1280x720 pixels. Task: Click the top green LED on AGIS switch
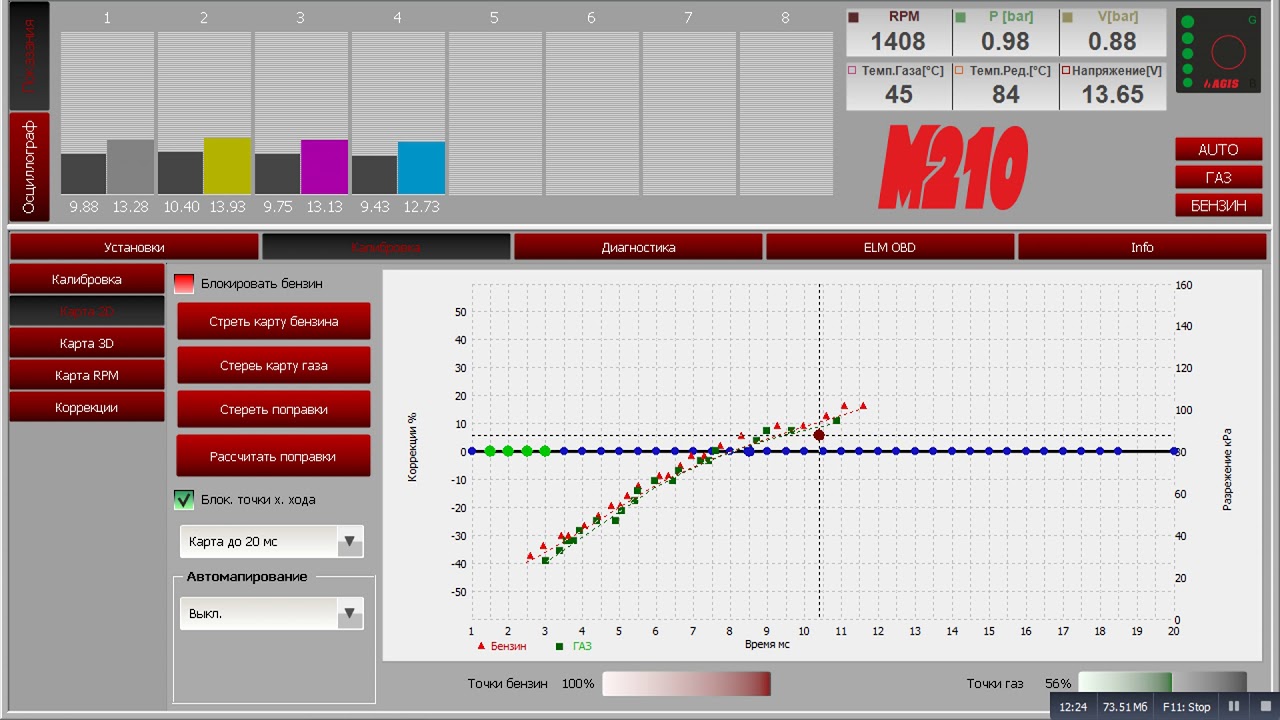[x=1188, y=23]
